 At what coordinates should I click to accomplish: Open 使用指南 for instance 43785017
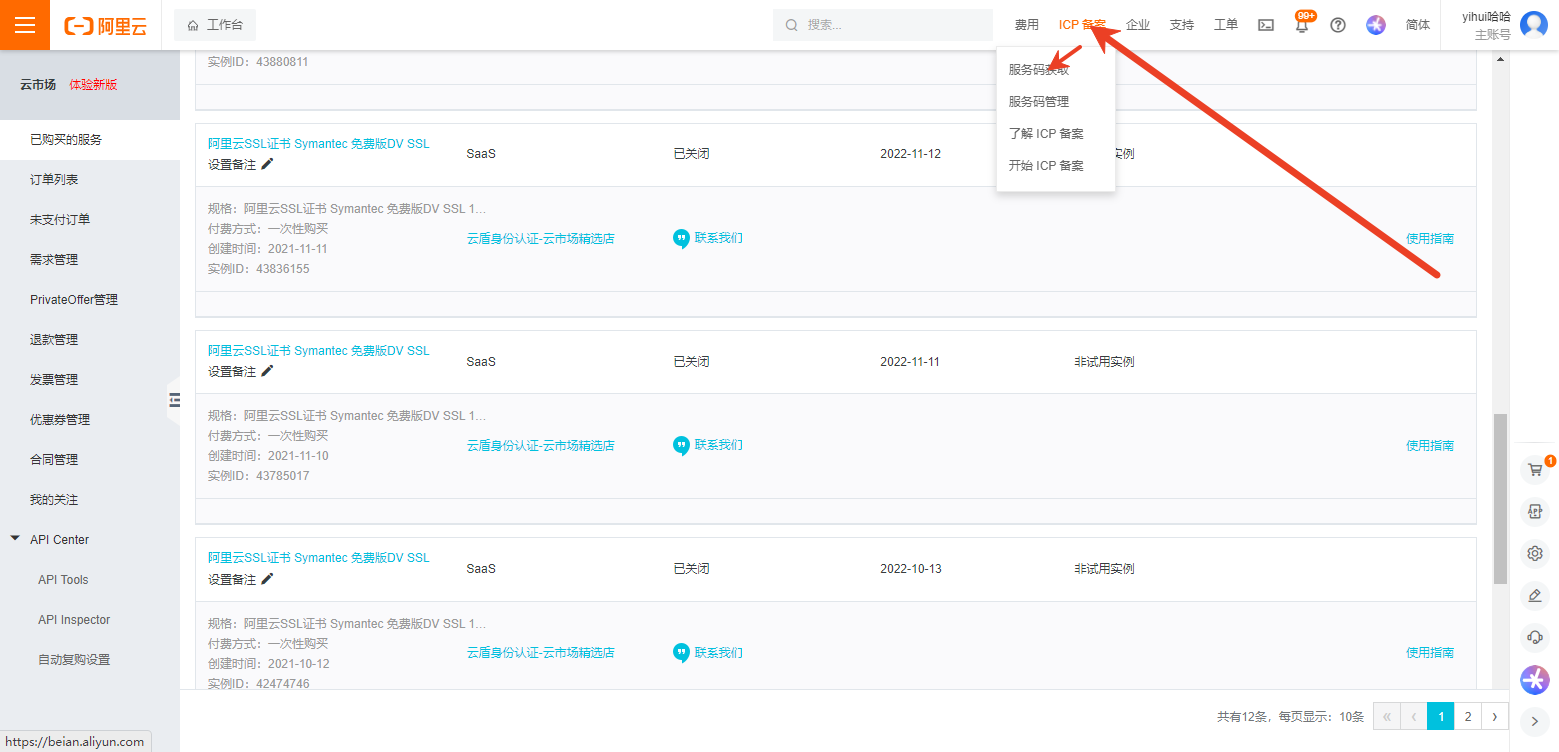coord(1430,445)
